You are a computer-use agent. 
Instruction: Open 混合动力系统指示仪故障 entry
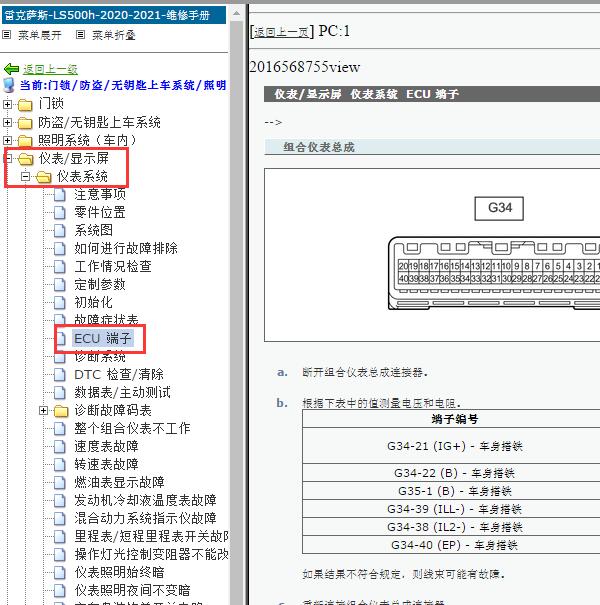145,519
